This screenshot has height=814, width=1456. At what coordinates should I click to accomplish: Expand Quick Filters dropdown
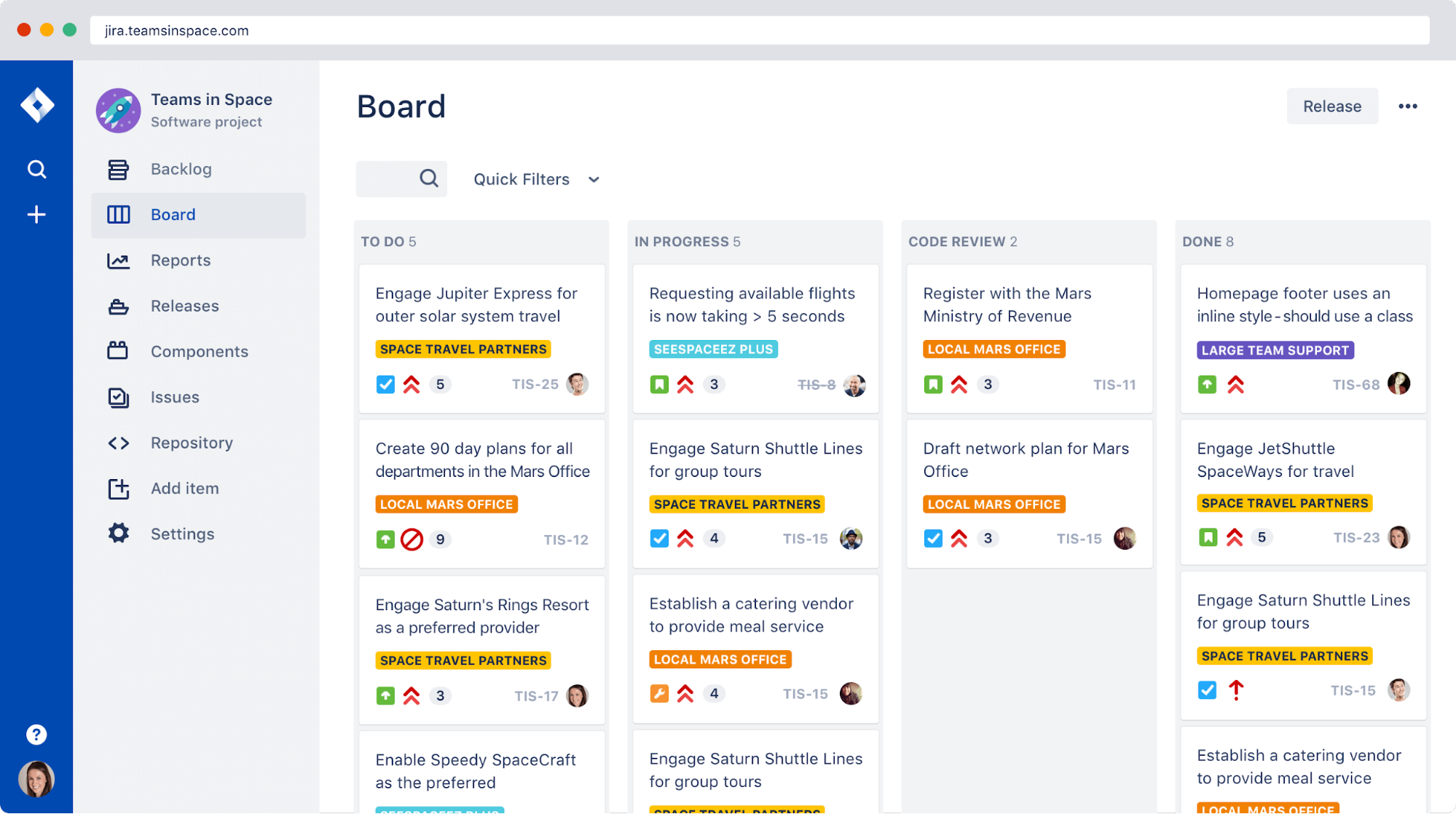click(x=535, y=179)
